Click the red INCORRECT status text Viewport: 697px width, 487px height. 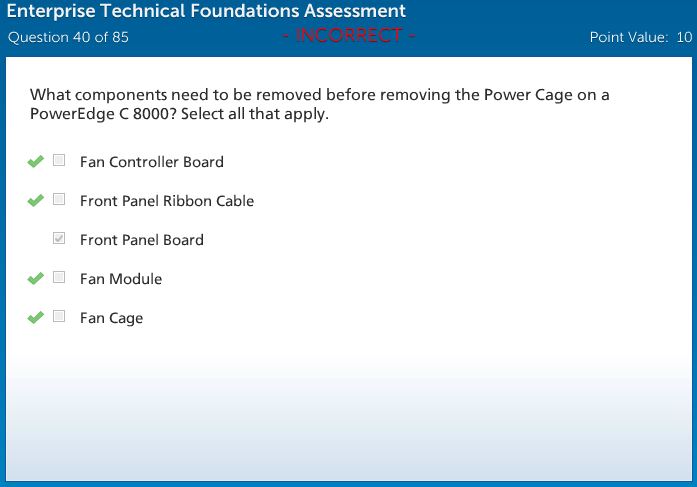click(x=349, y=36)
